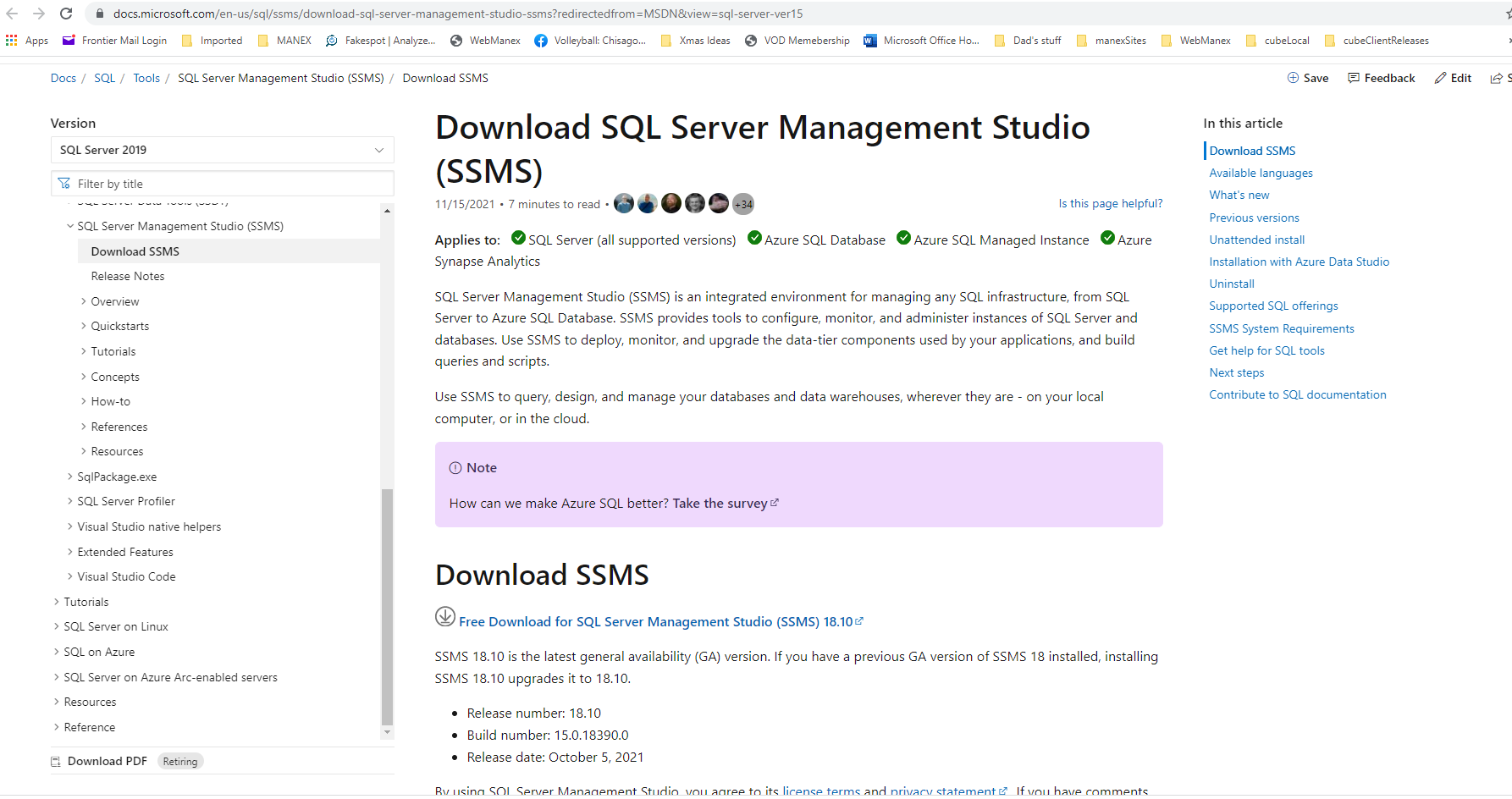Open cubeClientReleases bookmark folder

pyautogui.click(x=1377, y=41)
